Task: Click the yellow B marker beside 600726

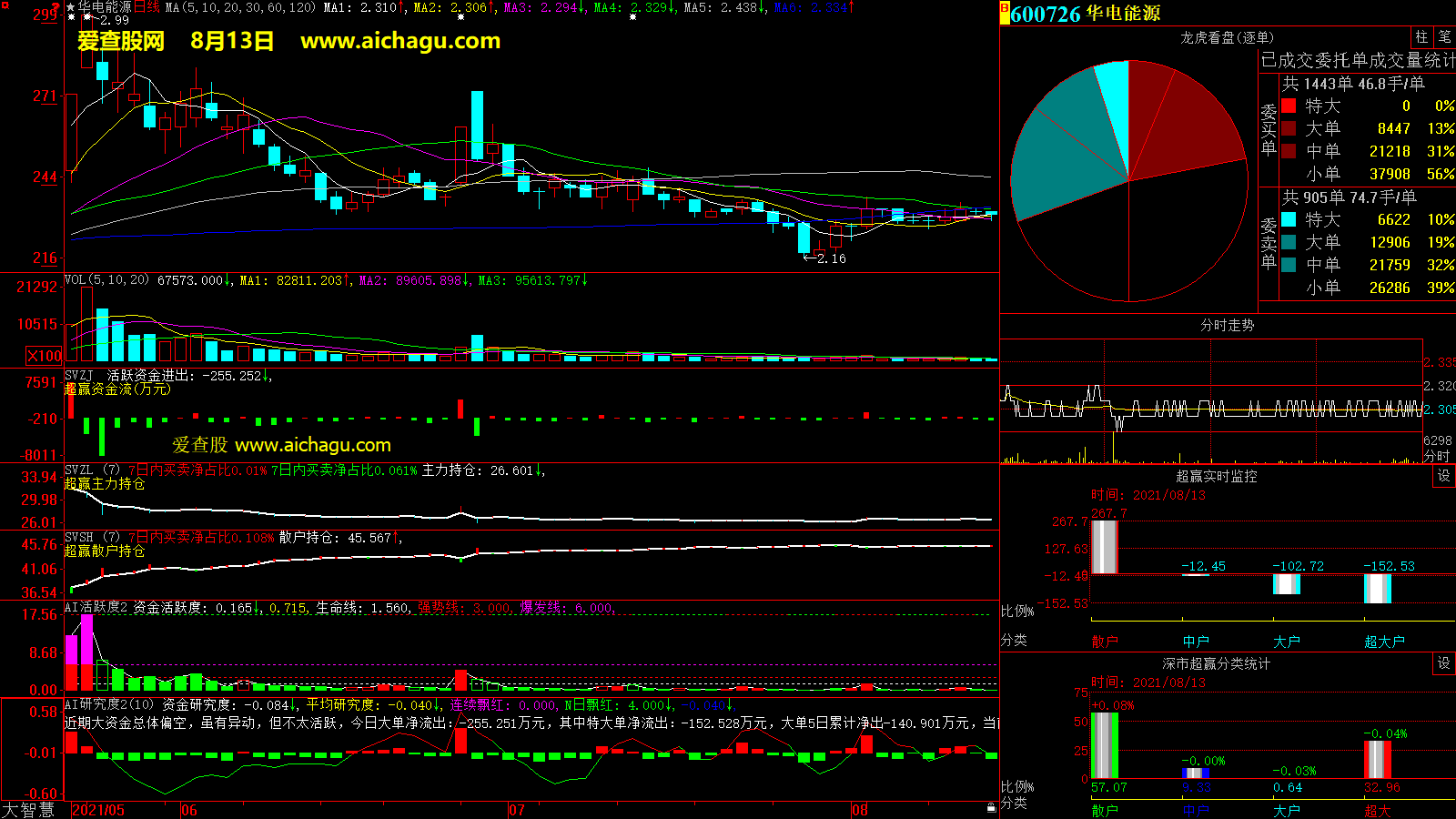Action: pos(1005,14)
